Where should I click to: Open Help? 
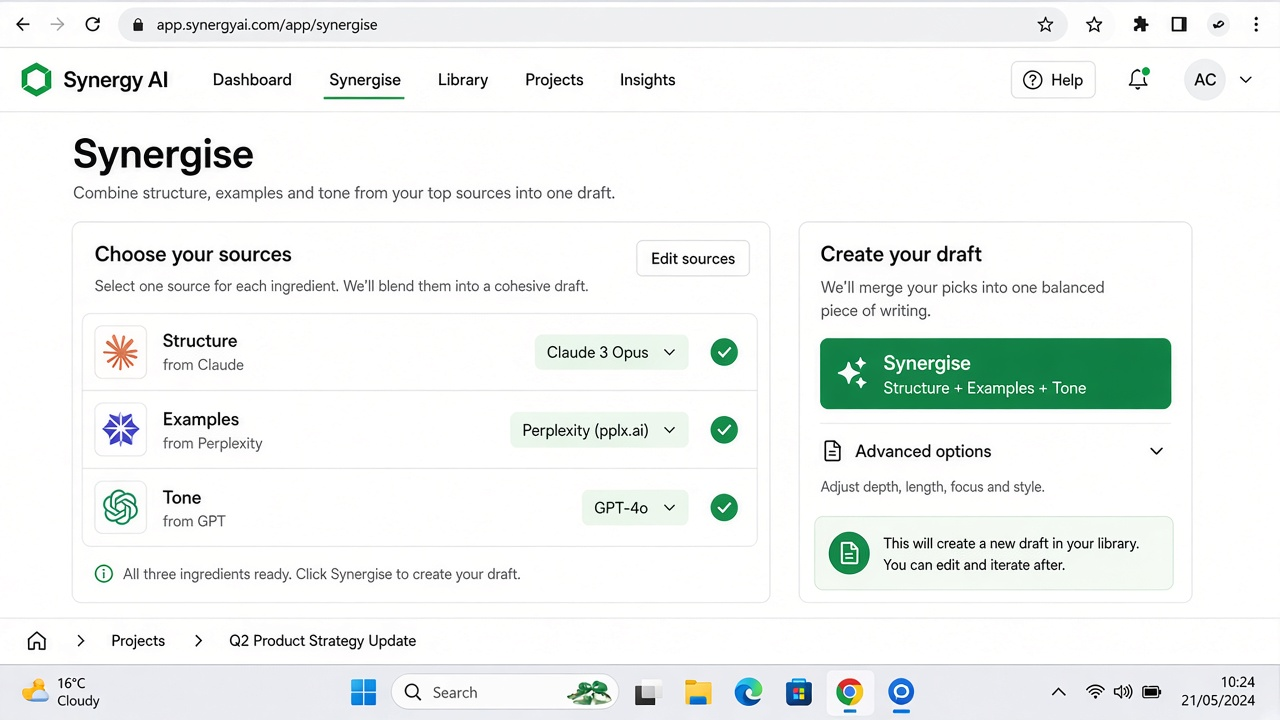coord(1053,80)
